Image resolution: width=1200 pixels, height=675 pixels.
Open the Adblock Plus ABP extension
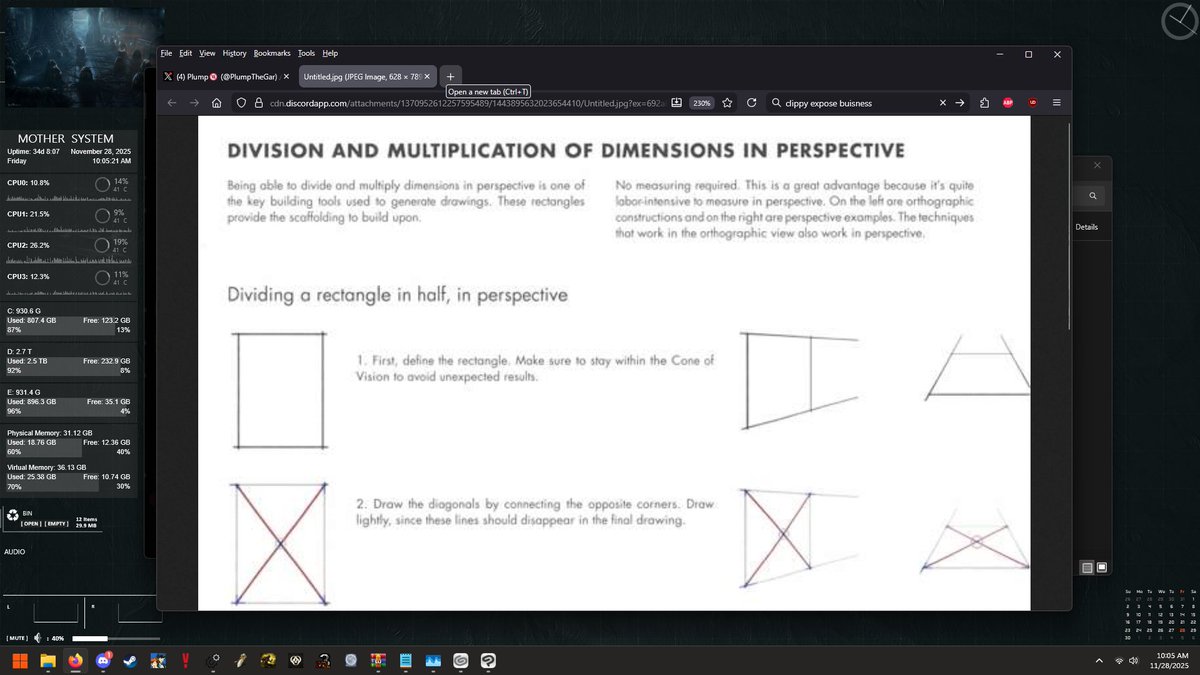1008,102
